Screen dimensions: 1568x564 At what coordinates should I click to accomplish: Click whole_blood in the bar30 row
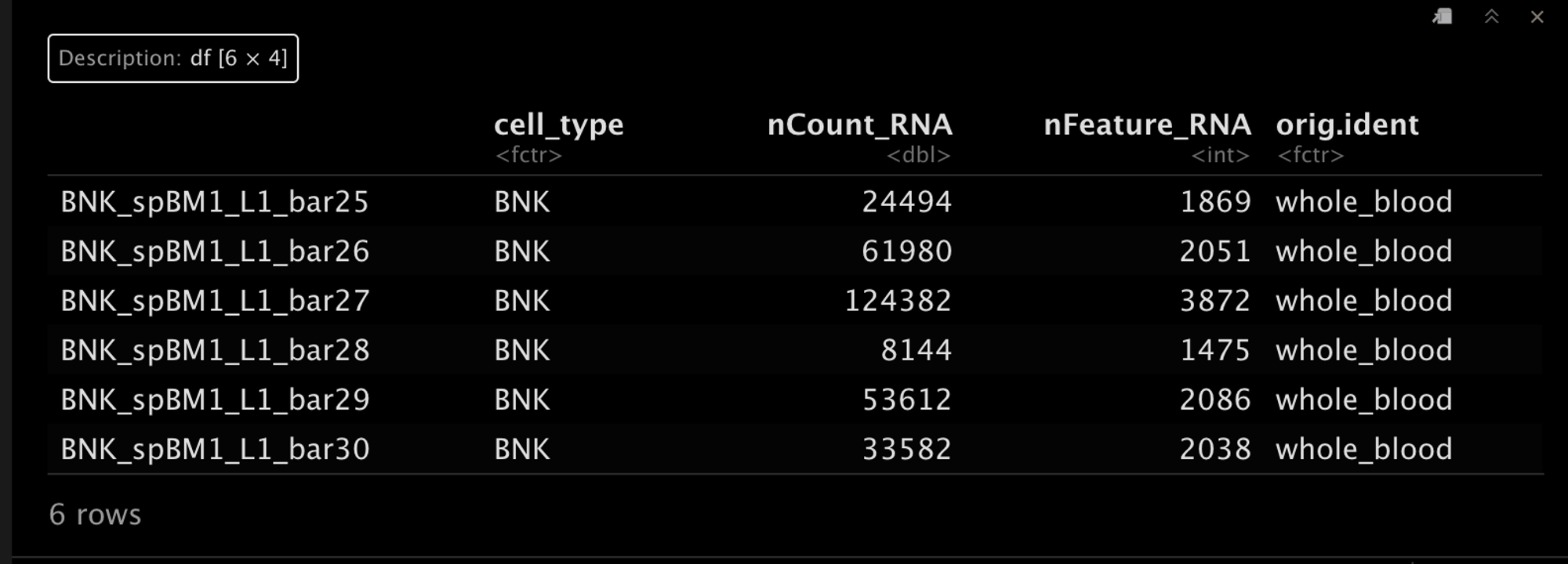1364,449
